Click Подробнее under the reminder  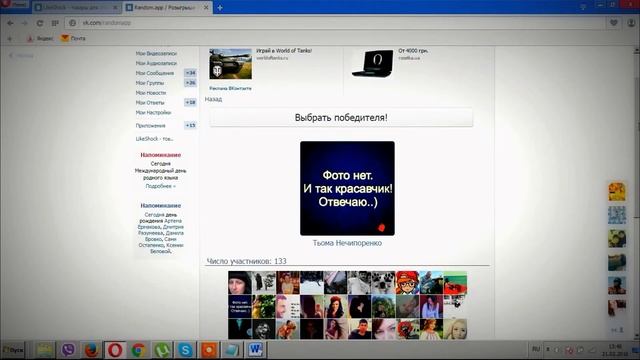tap(160, 186)
